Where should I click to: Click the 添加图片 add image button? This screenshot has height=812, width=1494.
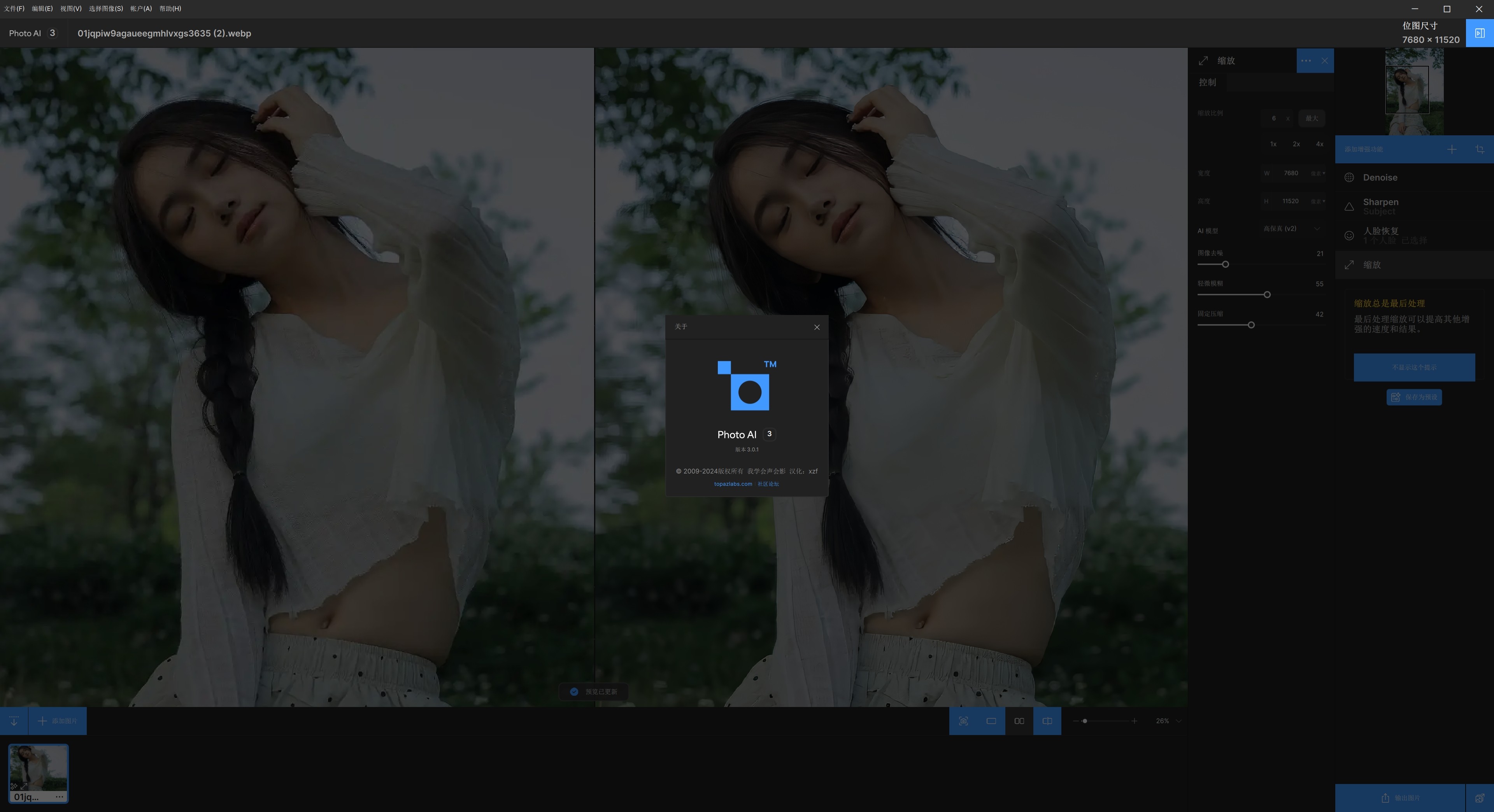pos(58,721)
